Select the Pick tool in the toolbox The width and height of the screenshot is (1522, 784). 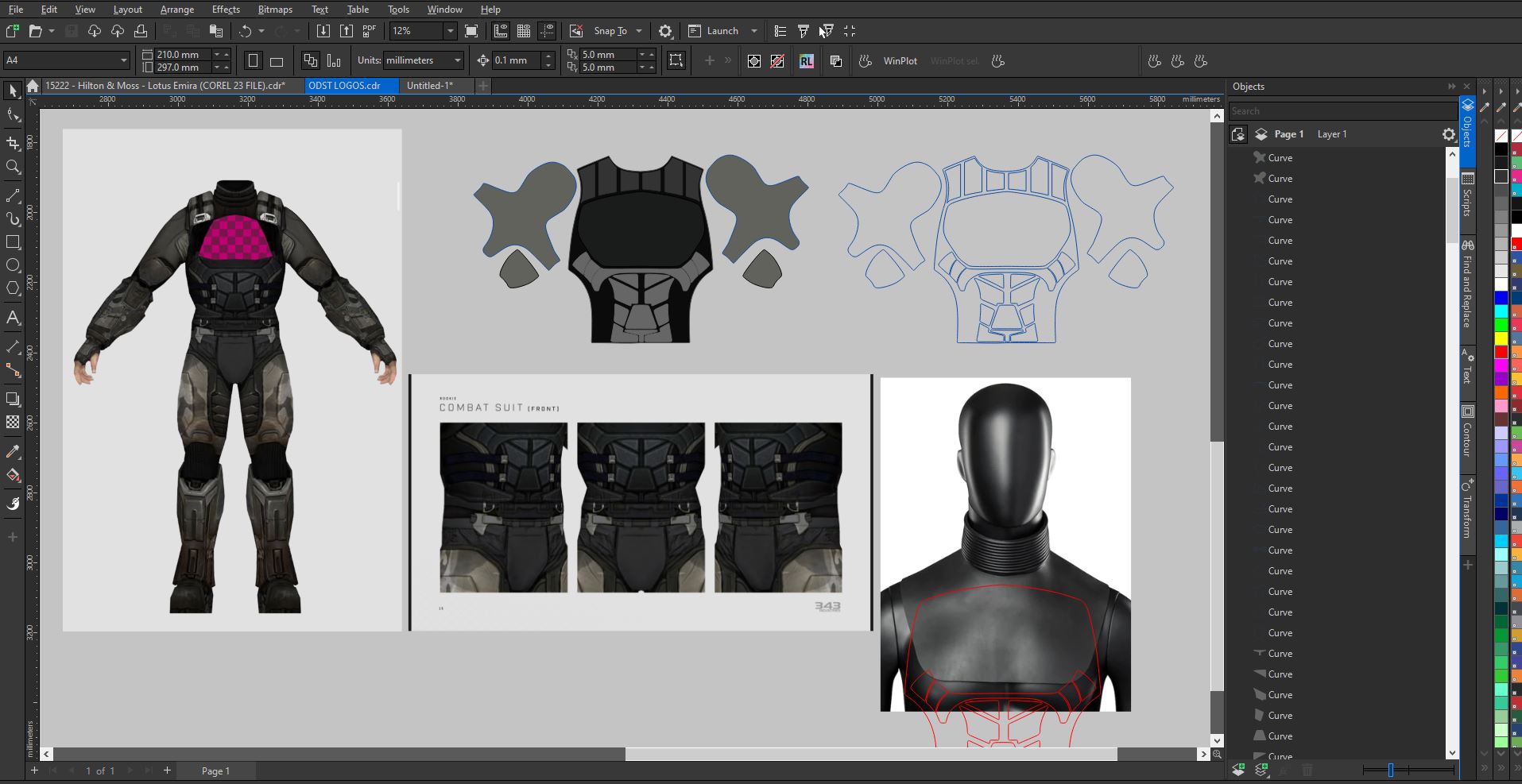click(x=13, y=91)
